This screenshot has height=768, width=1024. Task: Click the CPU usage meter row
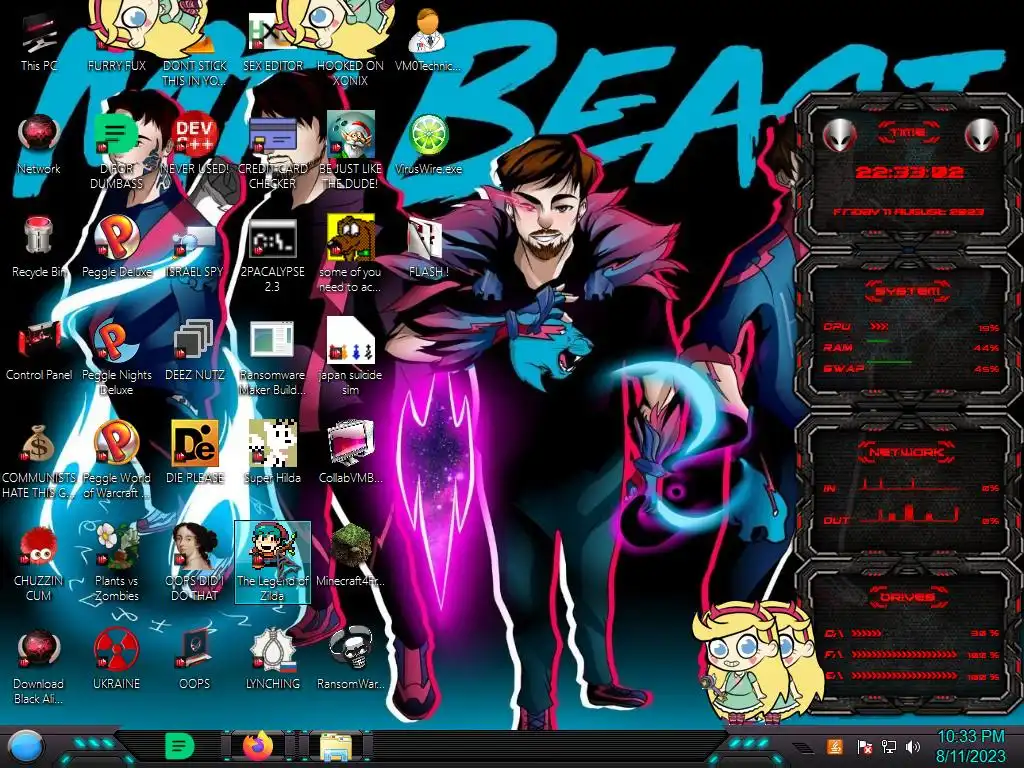pyautogui.click(x=910, y=327)
